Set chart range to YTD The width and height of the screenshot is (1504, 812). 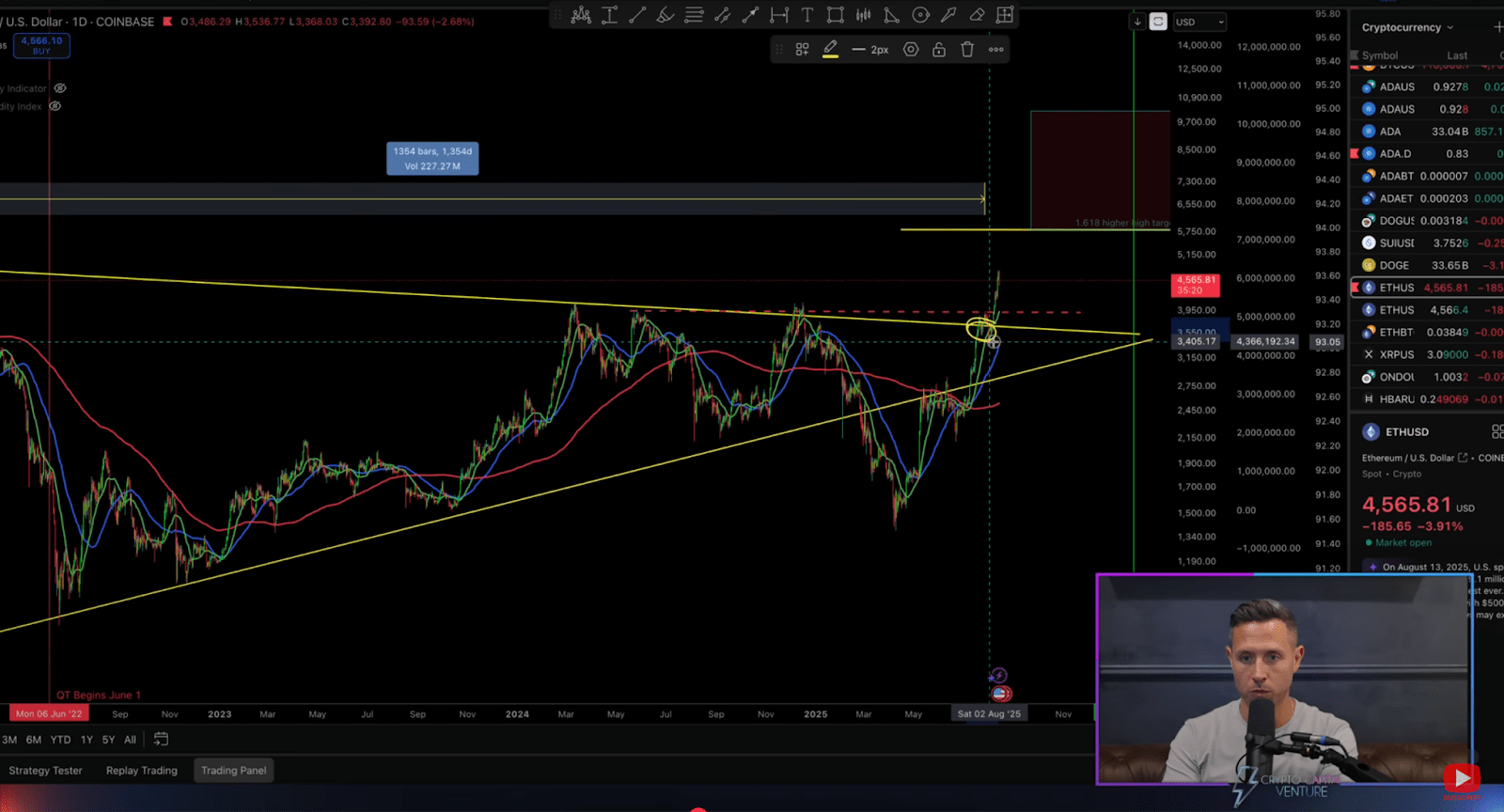(60, 740)
